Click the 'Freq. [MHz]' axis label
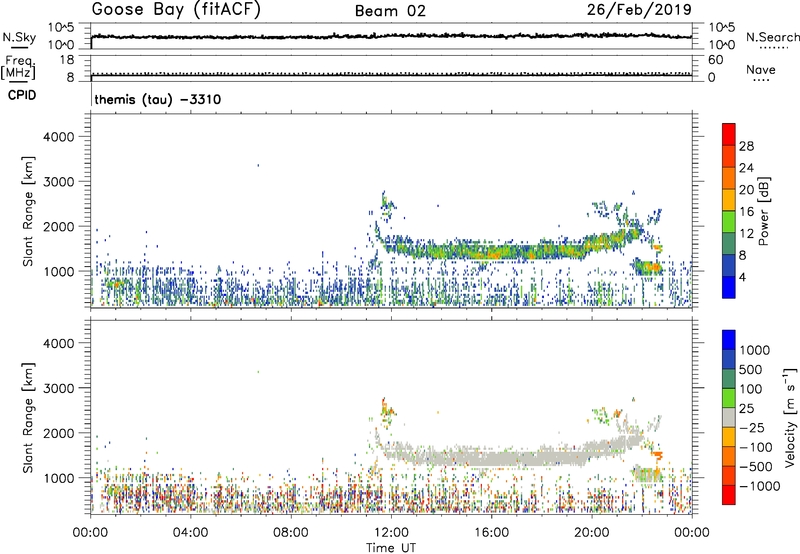This screenshot has width=800, height=554. pos(18,67)
